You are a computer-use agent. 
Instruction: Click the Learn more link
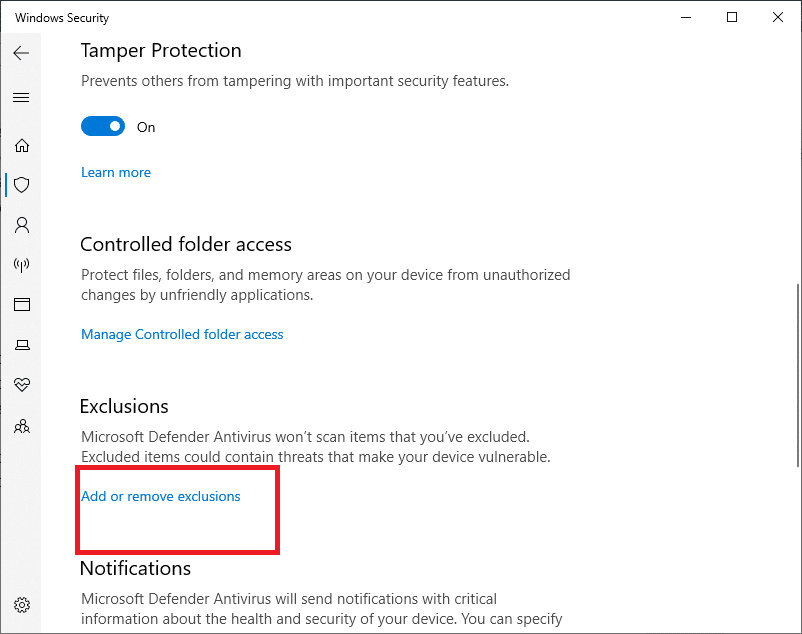click(x=116, y=173)
